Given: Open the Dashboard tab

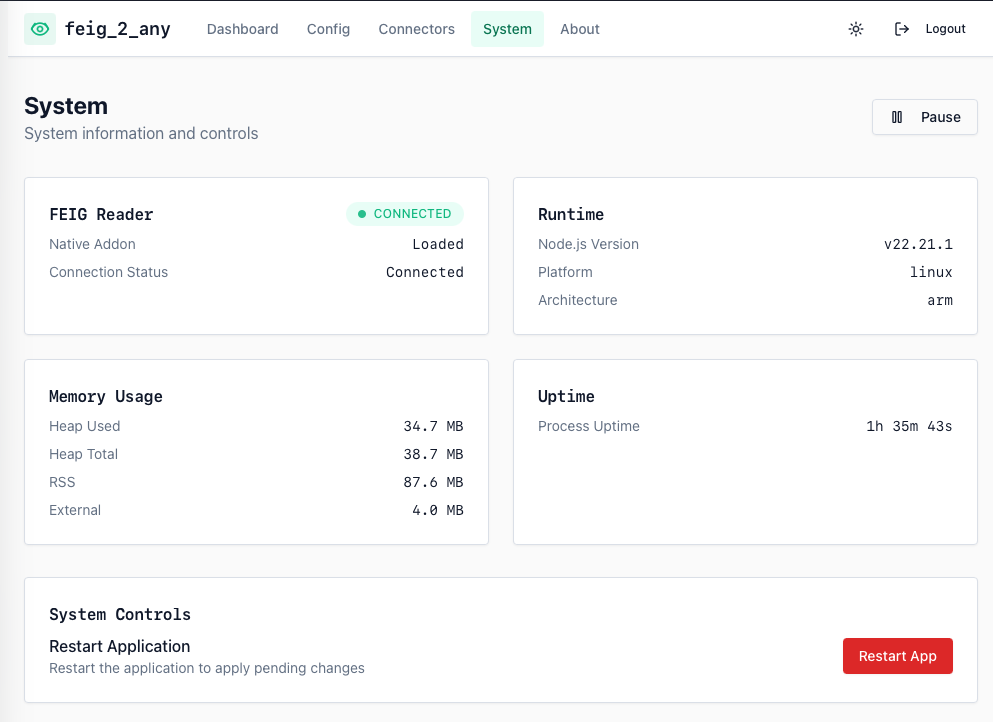Looking at the screenshot, I should tap(242, 29).
